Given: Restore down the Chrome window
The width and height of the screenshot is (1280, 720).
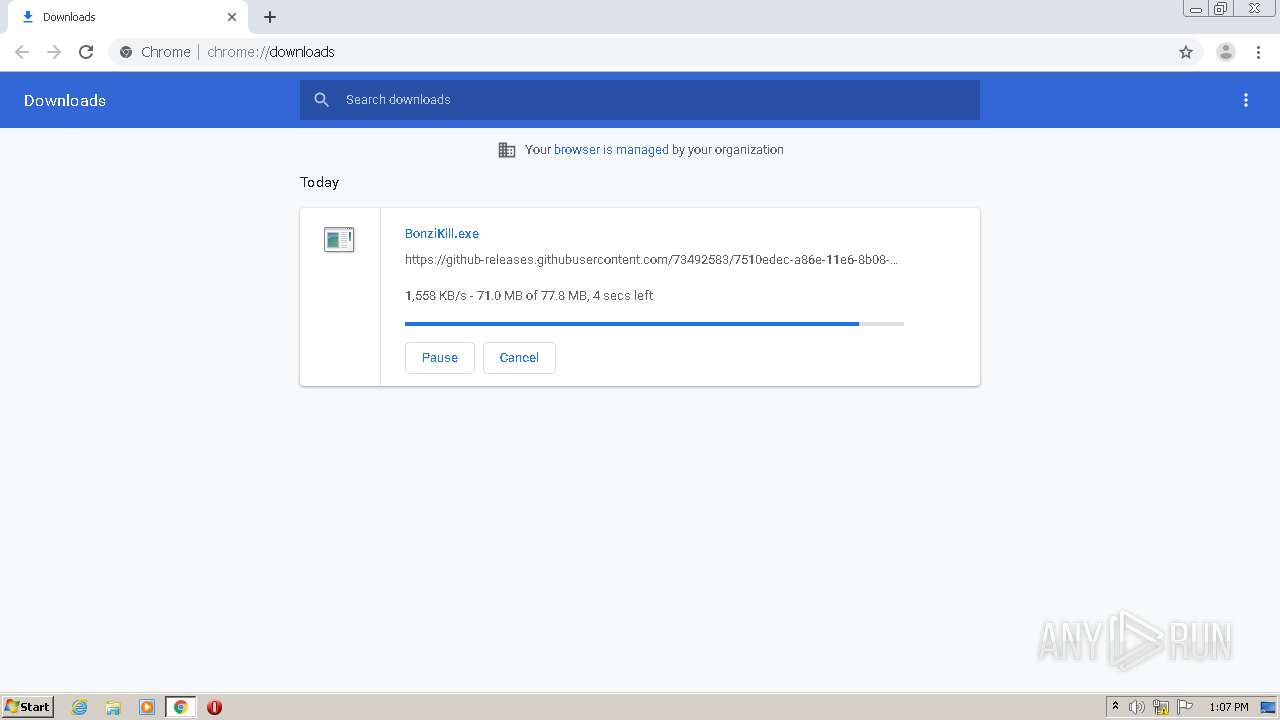Looking at the screenshot, I should 1221,9.
